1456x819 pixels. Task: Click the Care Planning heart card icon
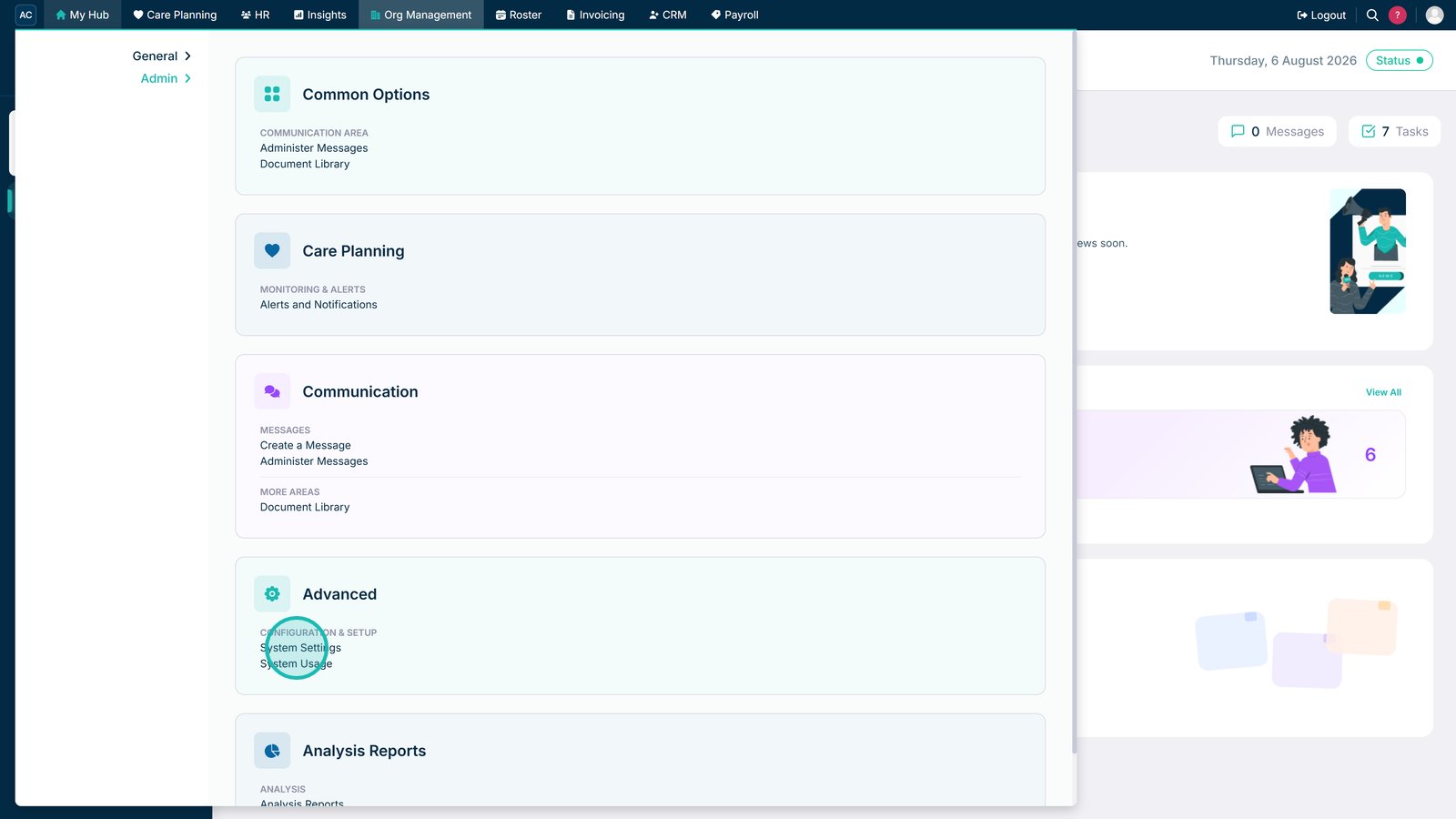click(272, 250)
